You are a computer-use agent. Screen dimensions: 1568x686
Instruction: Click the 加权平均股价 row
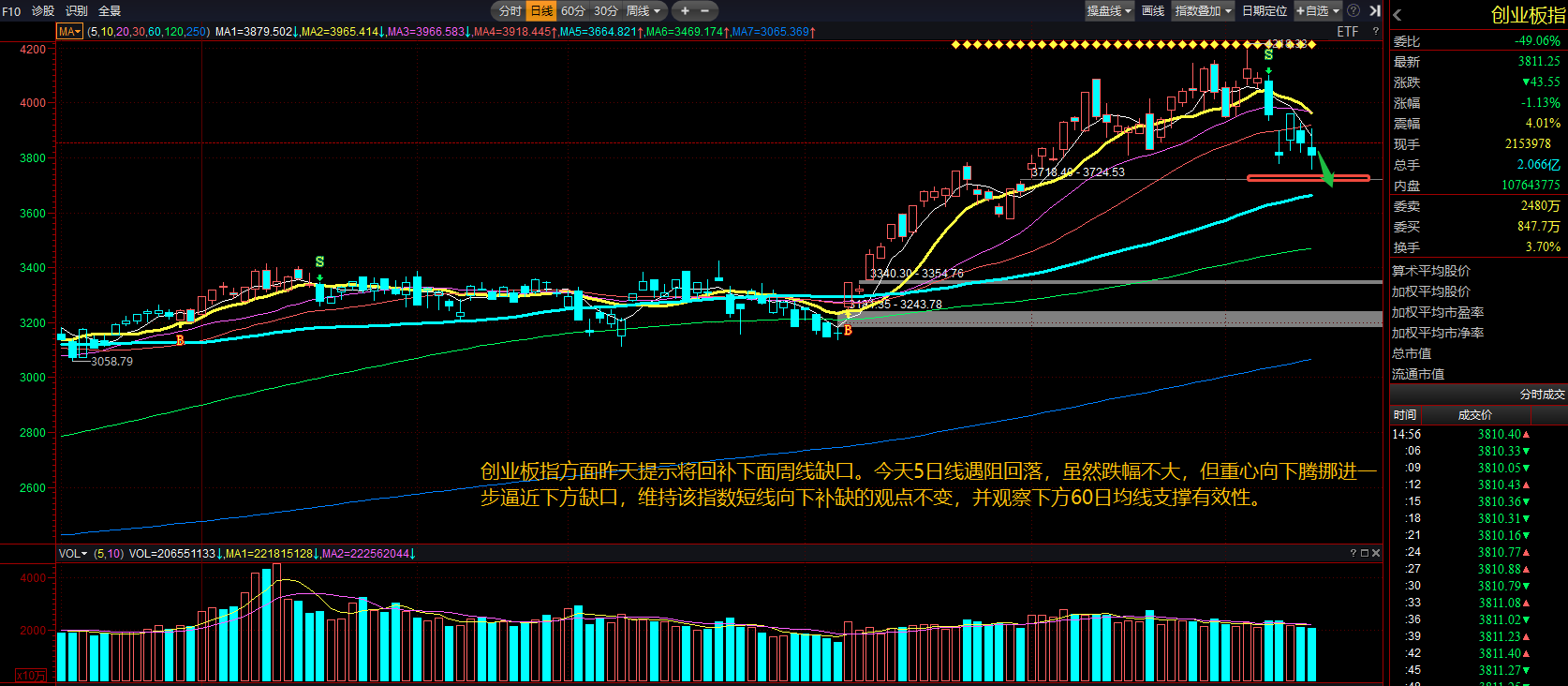1477,291
